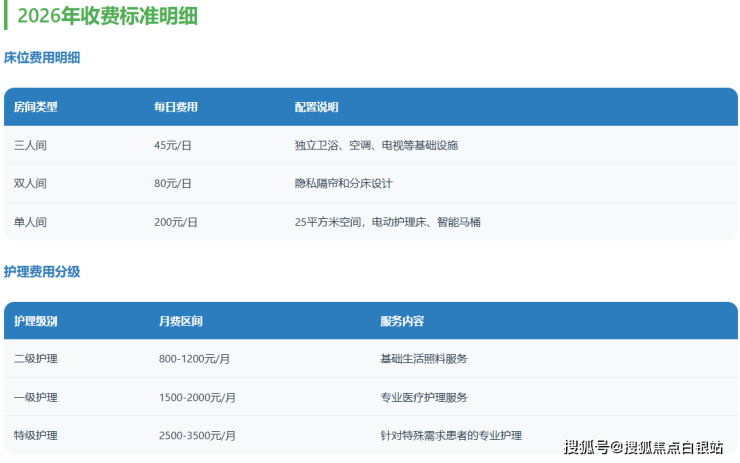Click the 服务内容 column header
The width and height of the screenshot is (740, 463).
[402, 322]
